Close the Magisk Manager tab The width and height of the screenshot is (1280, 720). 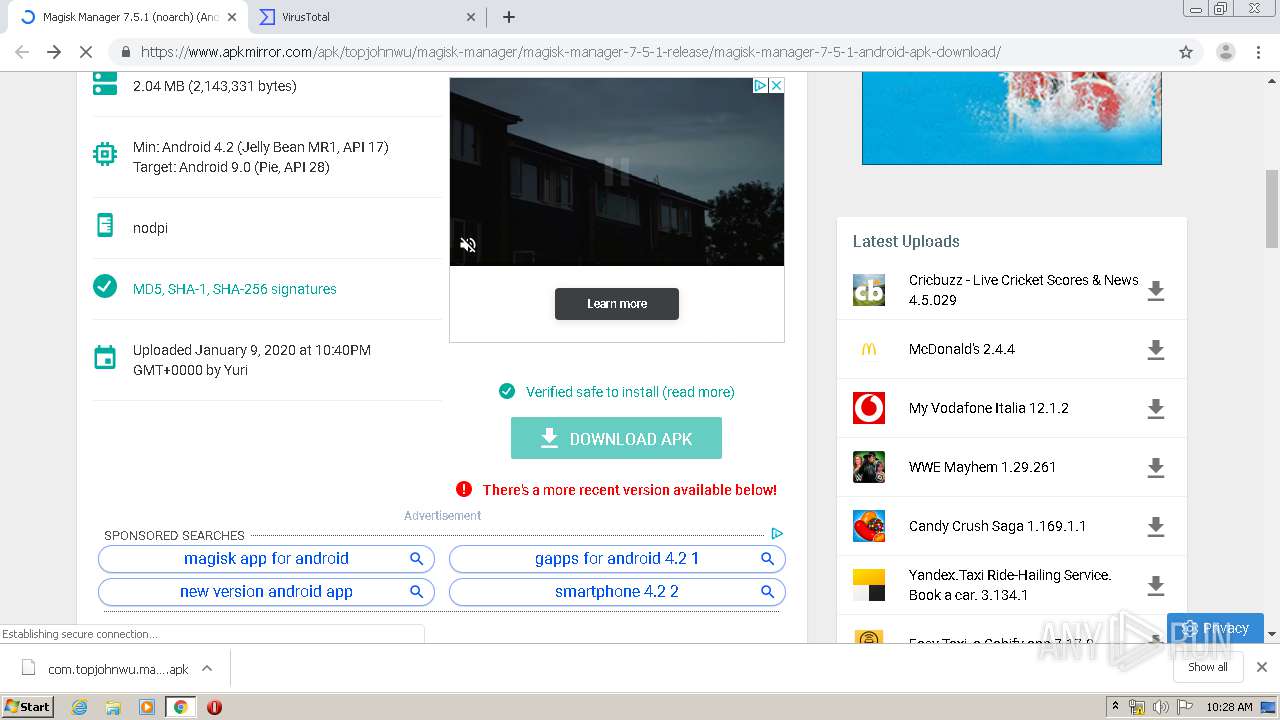(x=232, y=17)
